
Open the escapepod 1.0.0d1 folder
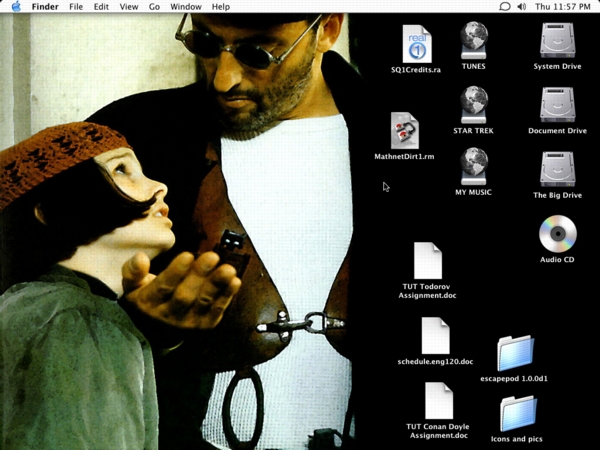click(515, 353)
